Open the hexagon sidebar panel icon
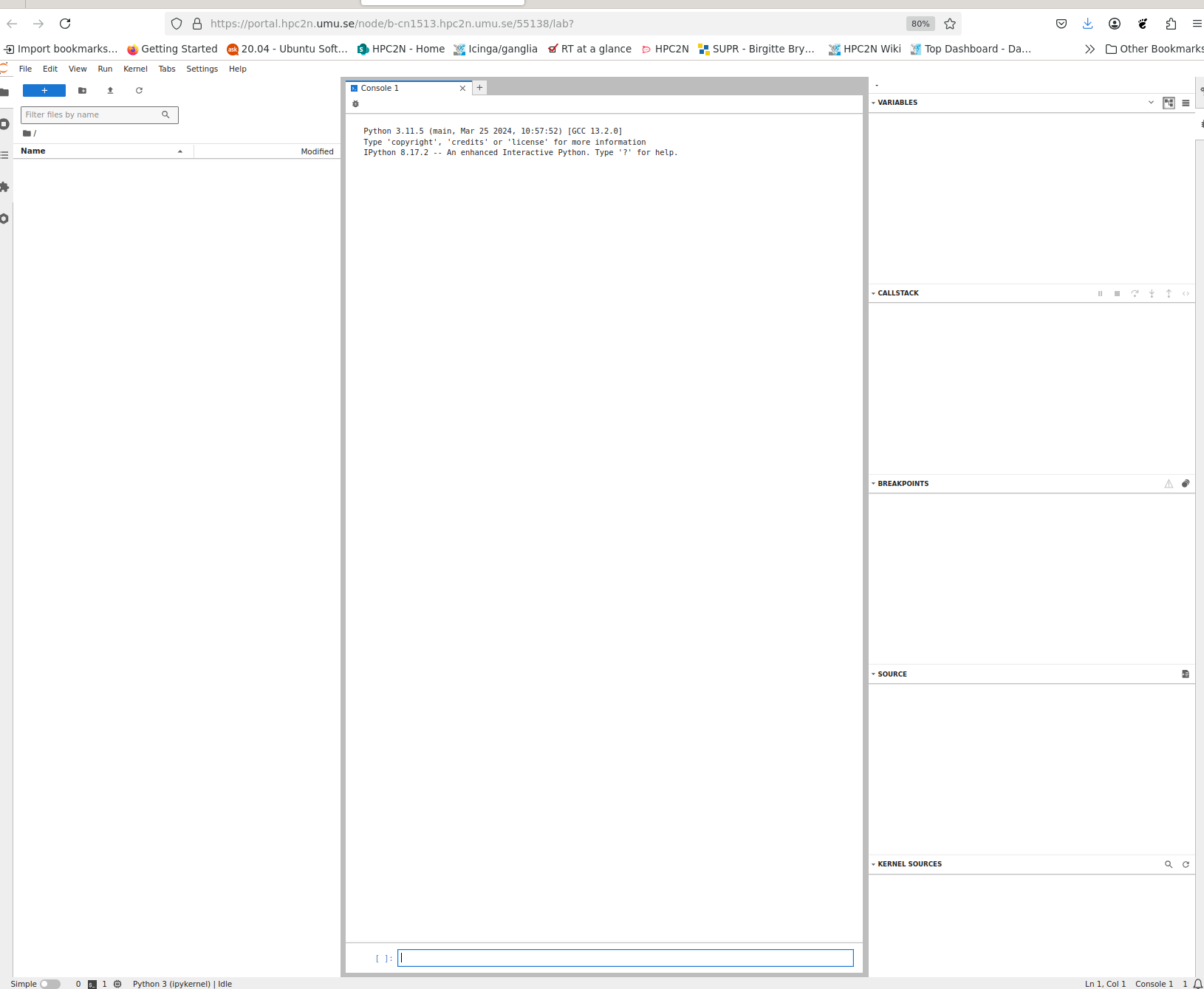1204x989 pixels. click(4, 219)
